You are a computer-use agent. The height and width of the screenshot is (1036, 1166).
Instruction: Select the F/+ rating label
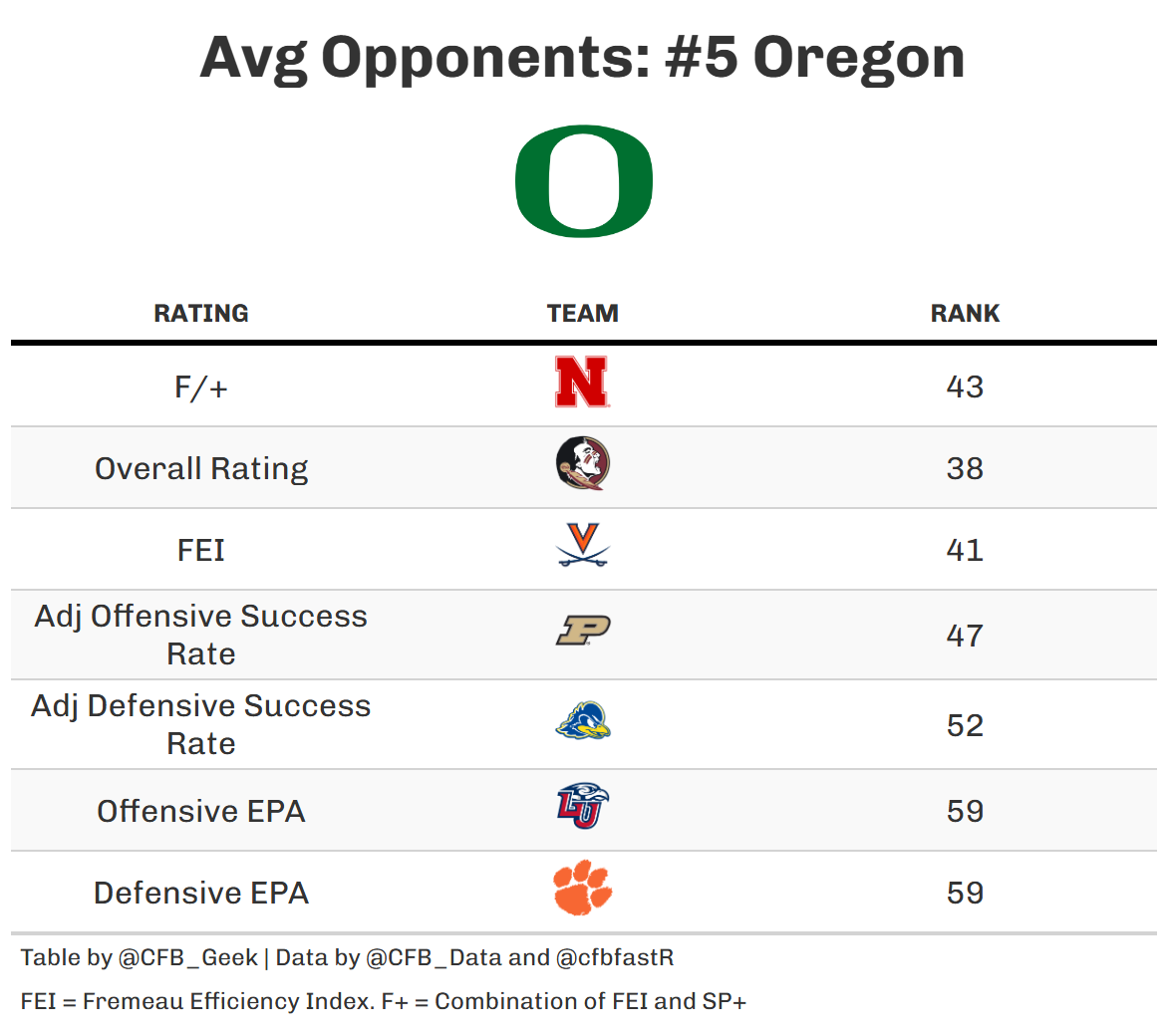201,387
